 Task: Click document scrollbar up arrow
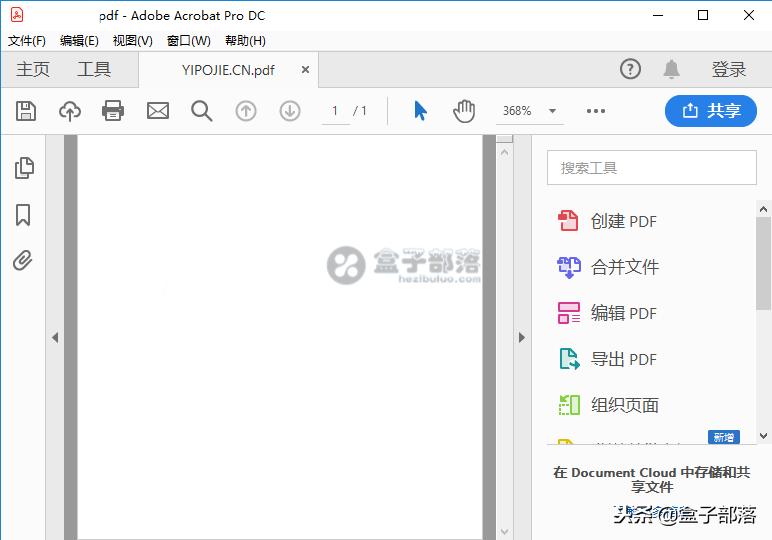point(504,153)
